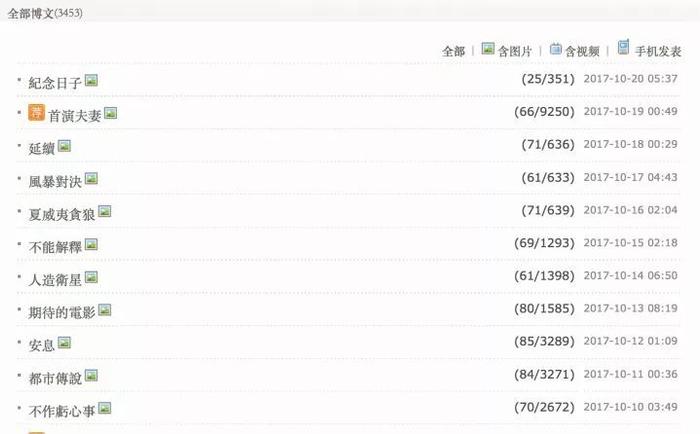This screenshot has width=700, height=434.
Task: Click the phone icon beside 手机发表
Action: click(624, 47)
